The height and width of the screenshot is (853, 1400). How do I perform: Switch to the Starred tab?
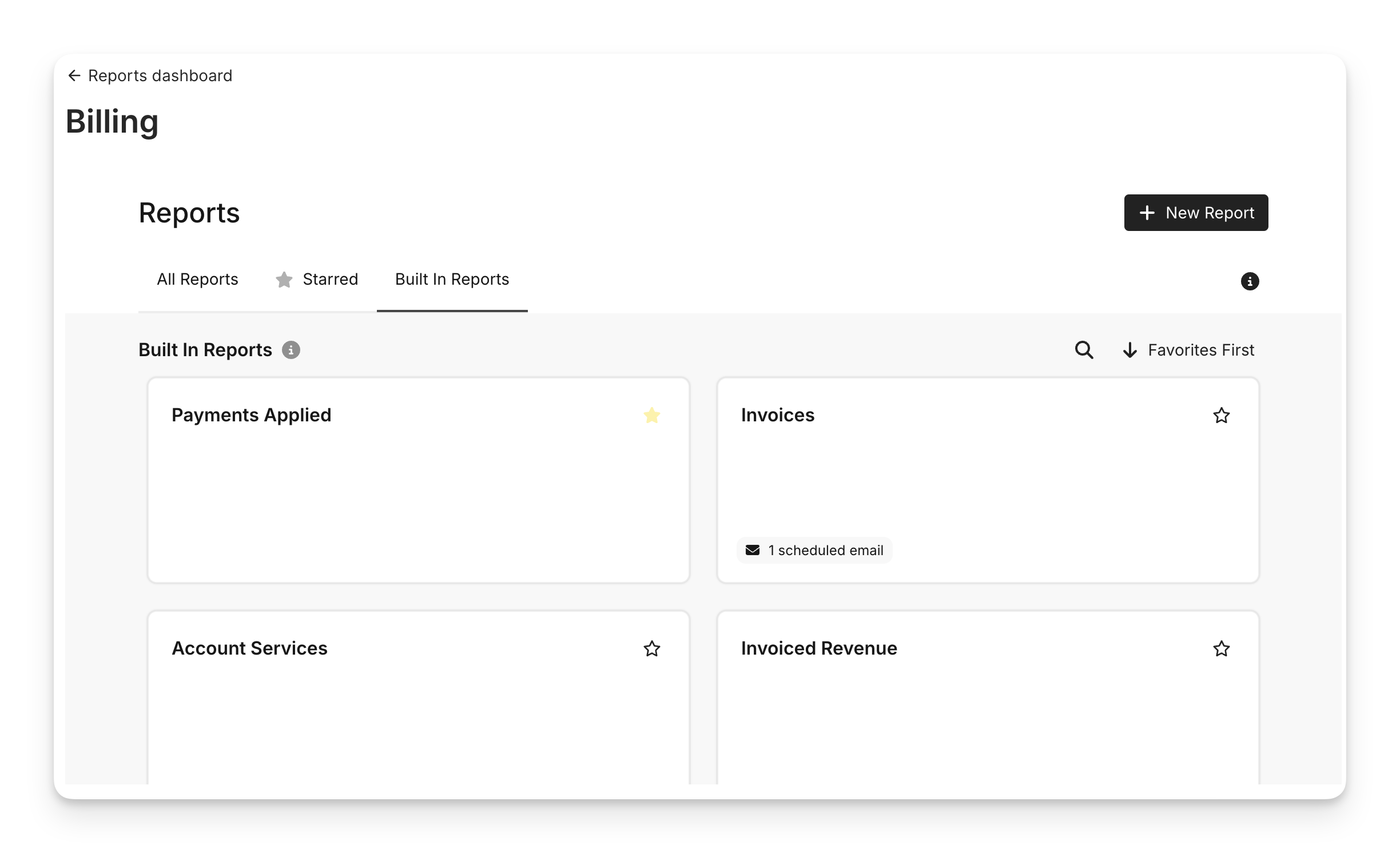330,280
